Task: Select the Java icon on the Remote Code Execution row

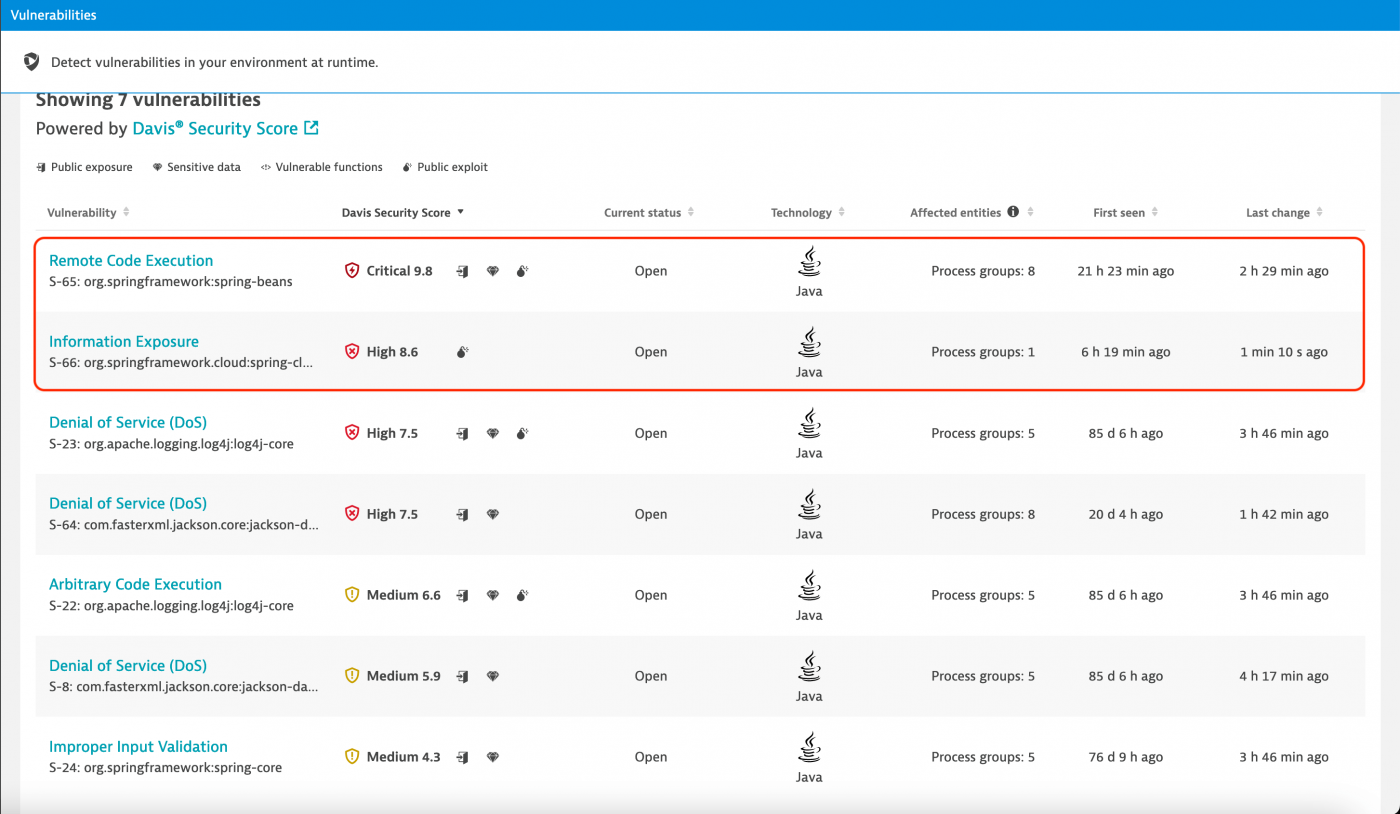Action: tap(808, 265)
